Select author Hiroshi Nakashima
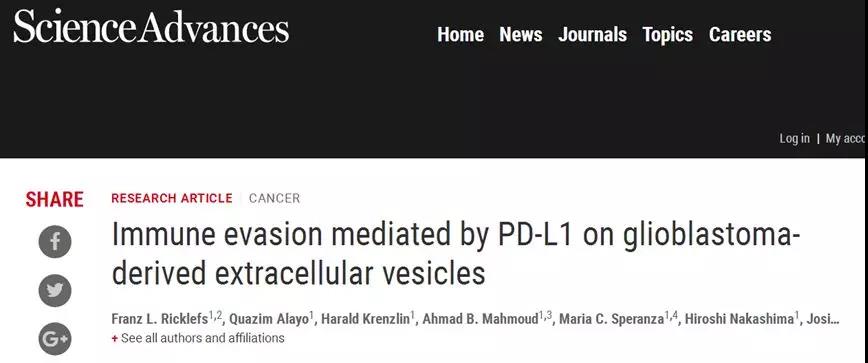This screenshot has width=868, height=363. point(739,319)
